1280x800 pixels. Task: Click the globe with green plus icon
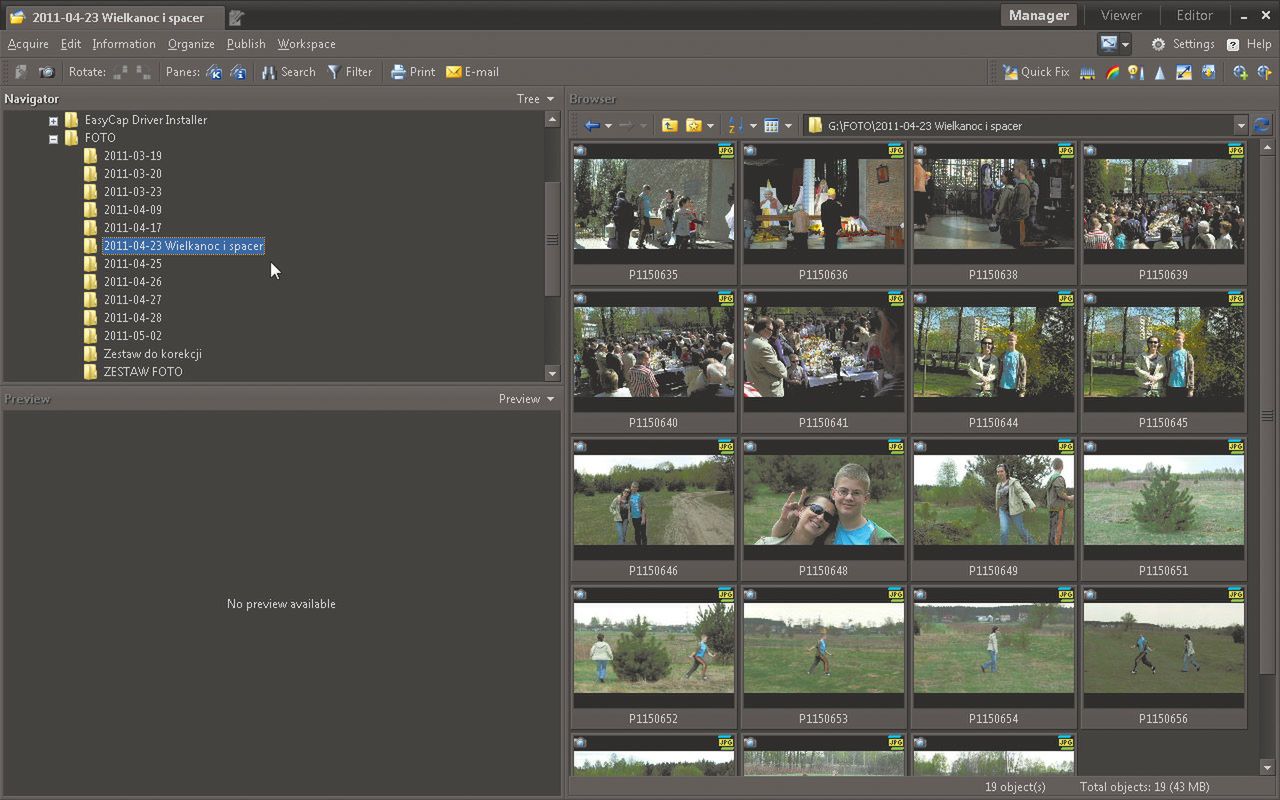point(1240,72)
